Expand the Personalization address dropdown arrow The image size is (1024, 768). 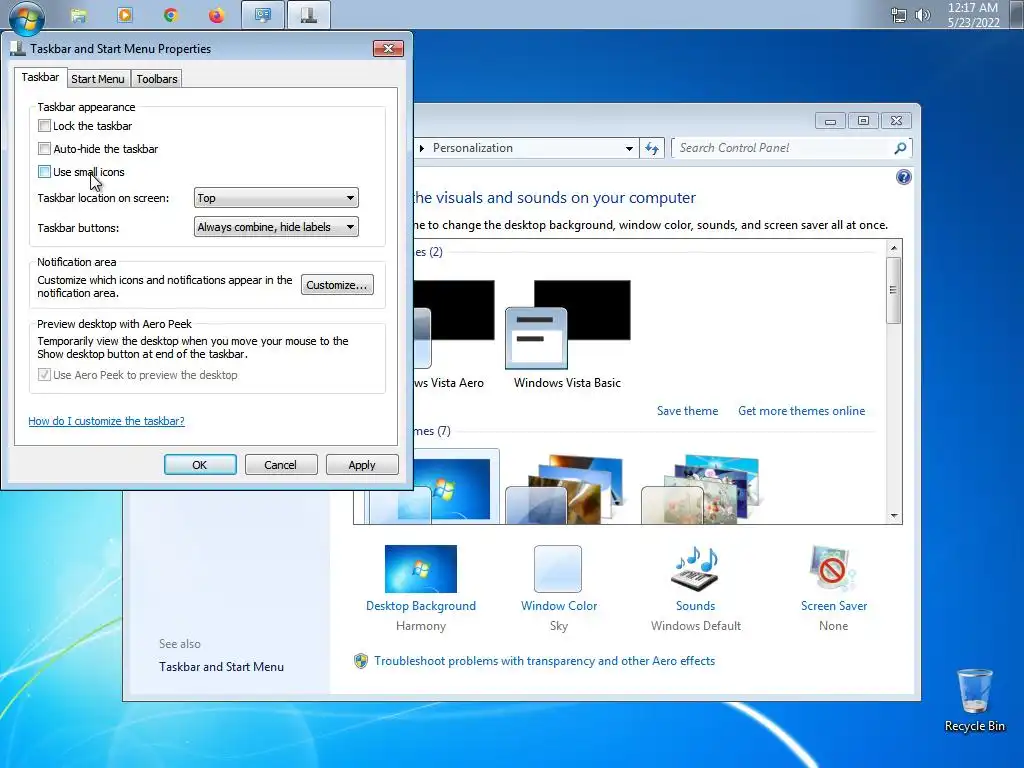click(x=629, y=148)
